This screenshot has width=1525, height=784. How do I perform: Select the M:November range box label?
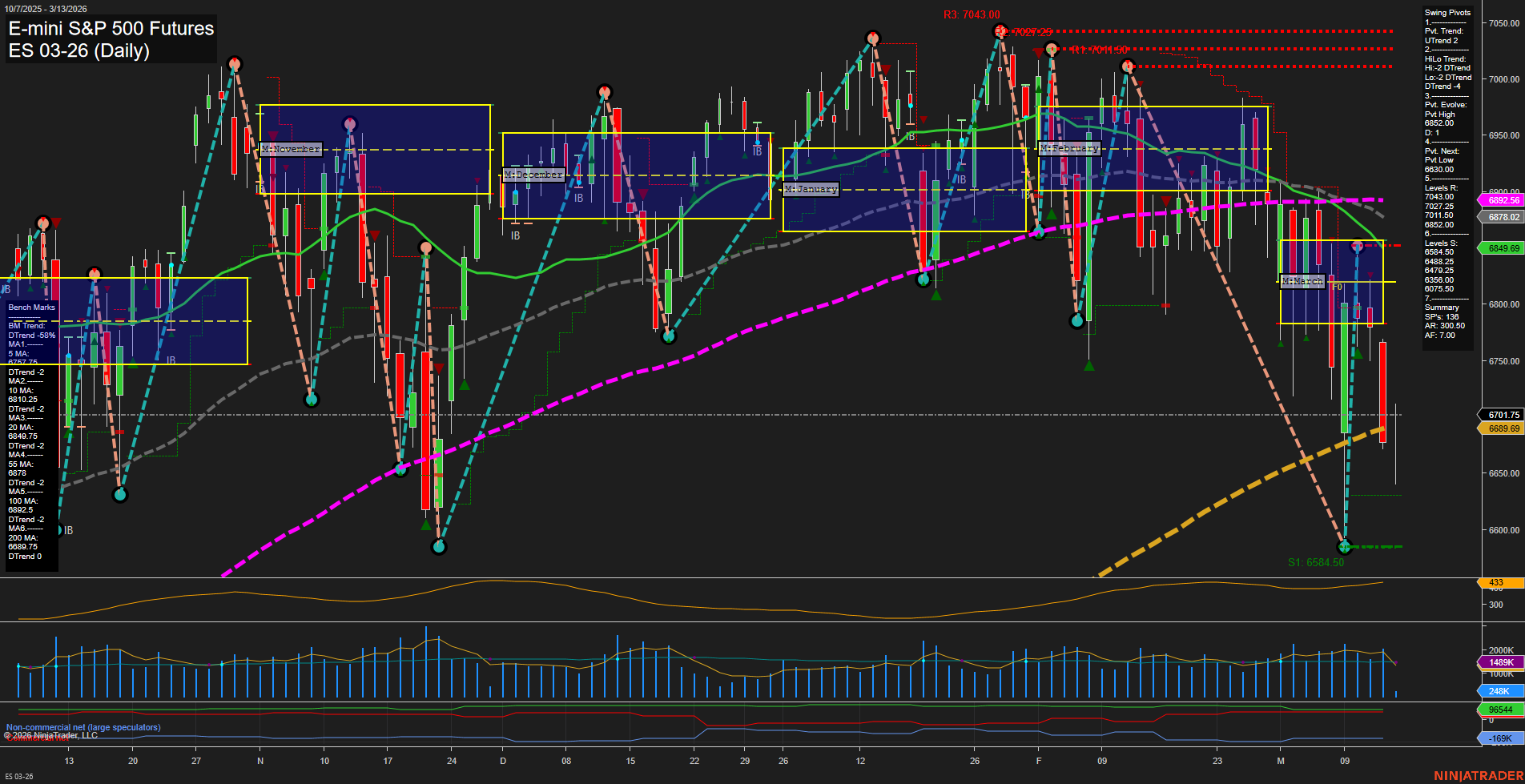[x=292, y=148]
